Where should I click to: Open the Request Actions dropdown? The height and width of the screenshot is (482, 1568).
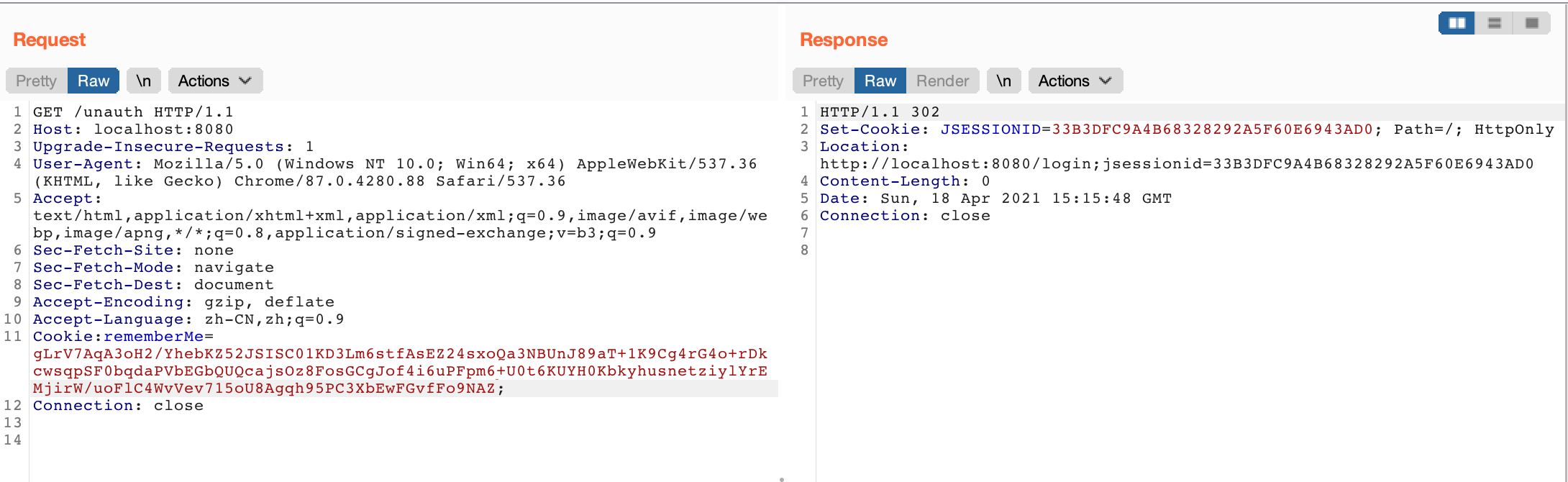pos(214,81)
